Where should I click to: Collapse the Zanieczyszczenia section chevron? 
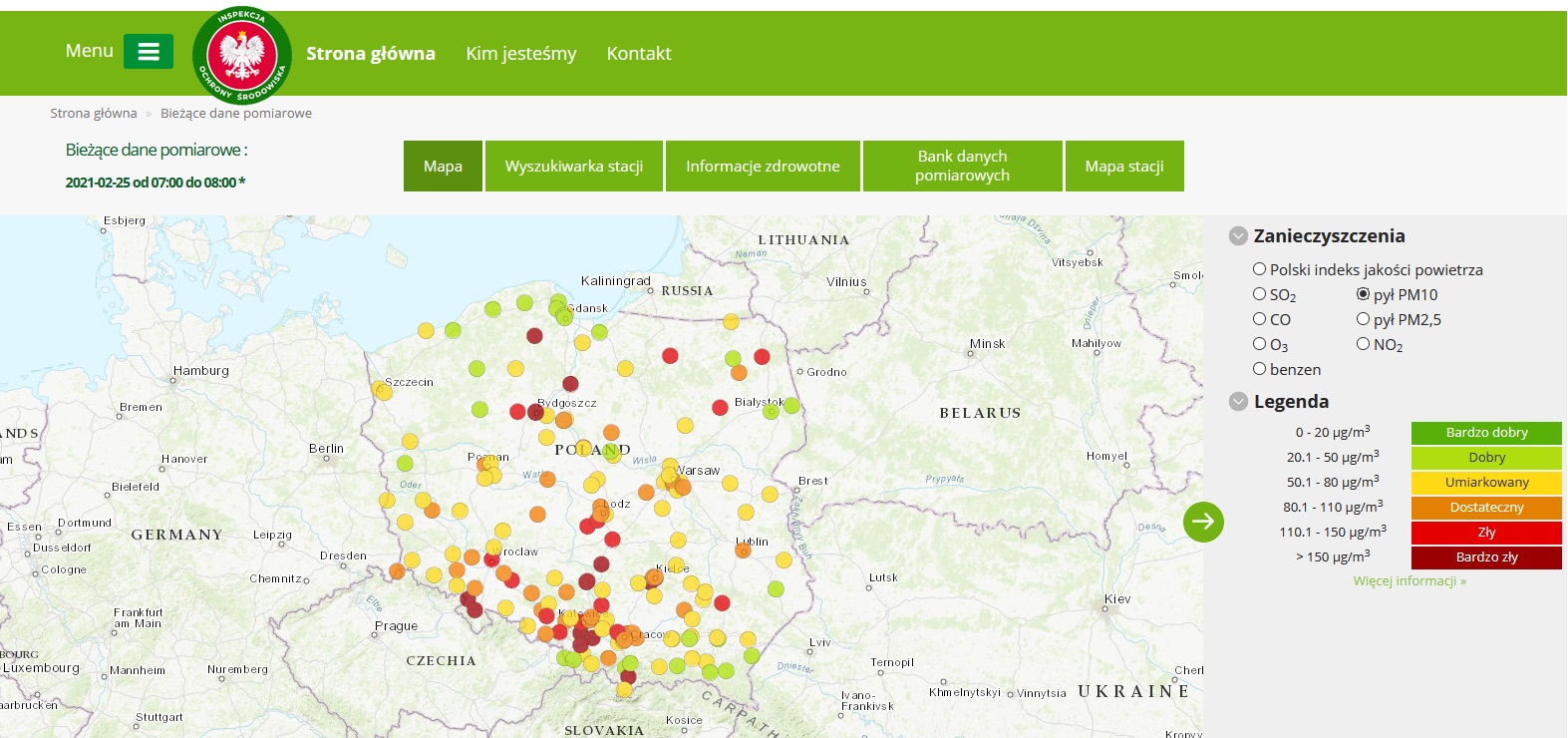pyautogui.click(x=1238, y=236)
